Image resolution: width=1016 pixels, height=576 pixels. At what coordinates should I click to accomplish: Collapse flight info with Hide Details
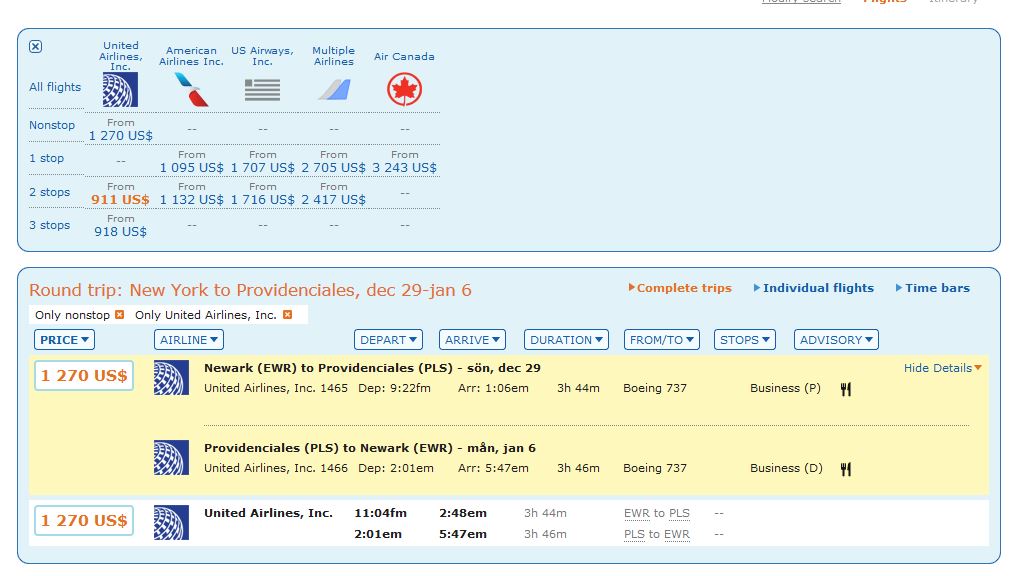coord(942,368)
